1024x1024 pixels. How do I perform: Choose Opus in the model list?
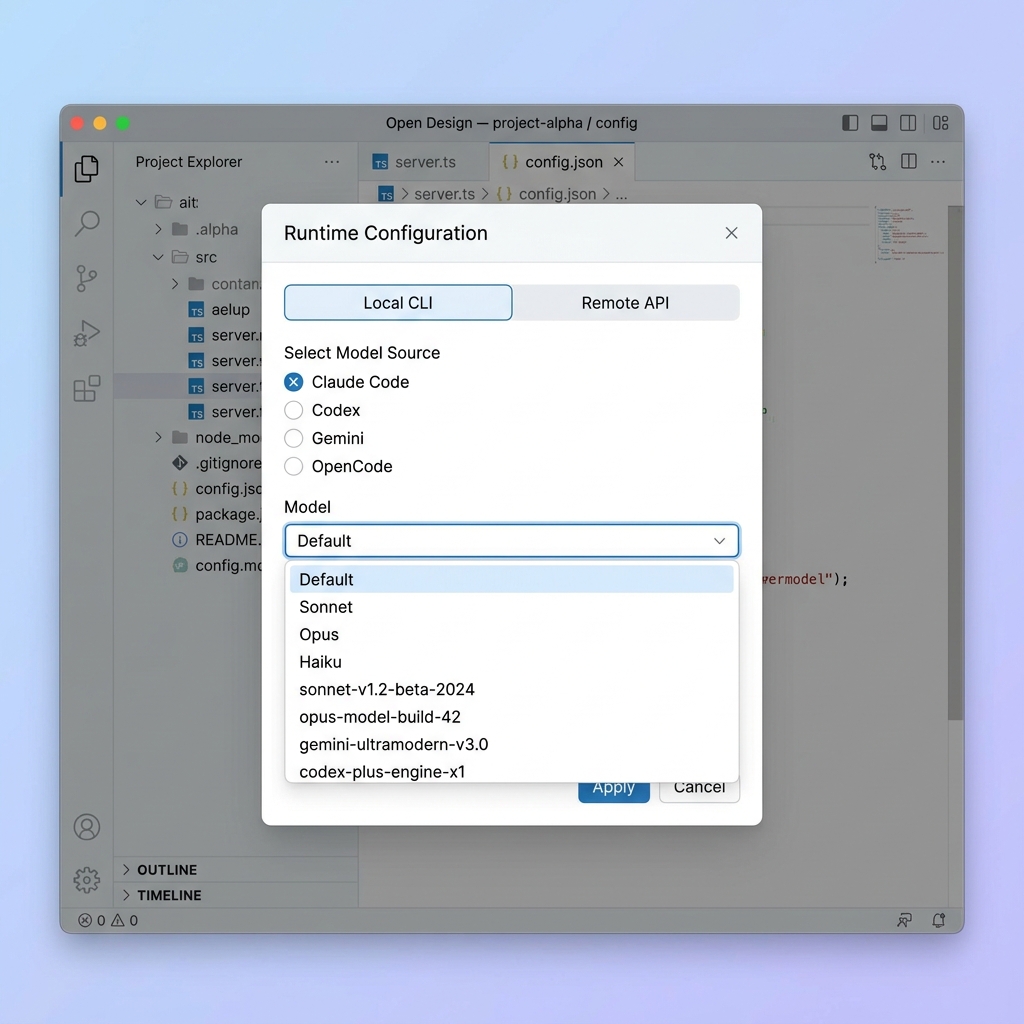pyautogui.click(x=511, y=634)
